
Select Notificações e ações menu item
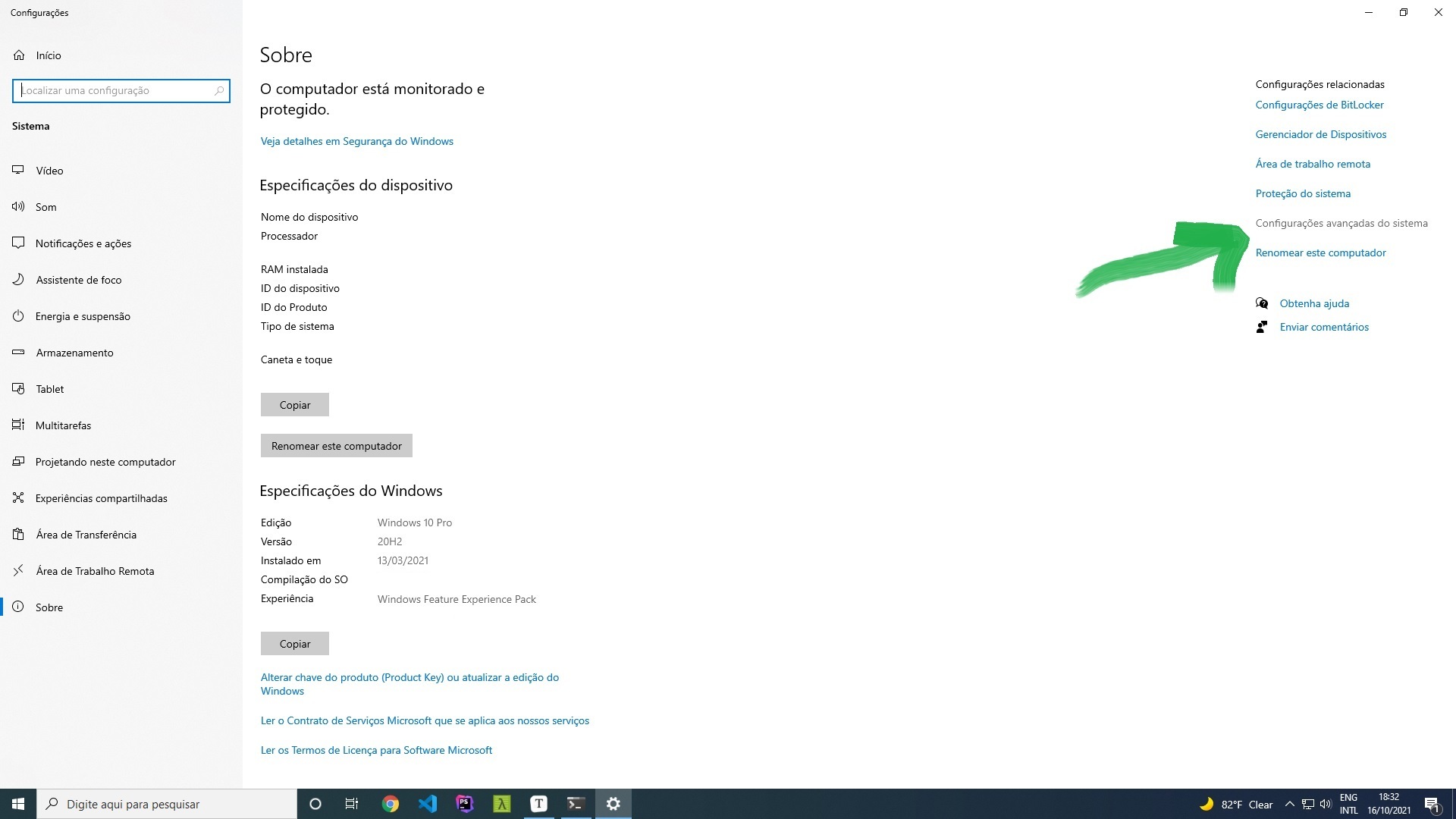coord(83,243)
